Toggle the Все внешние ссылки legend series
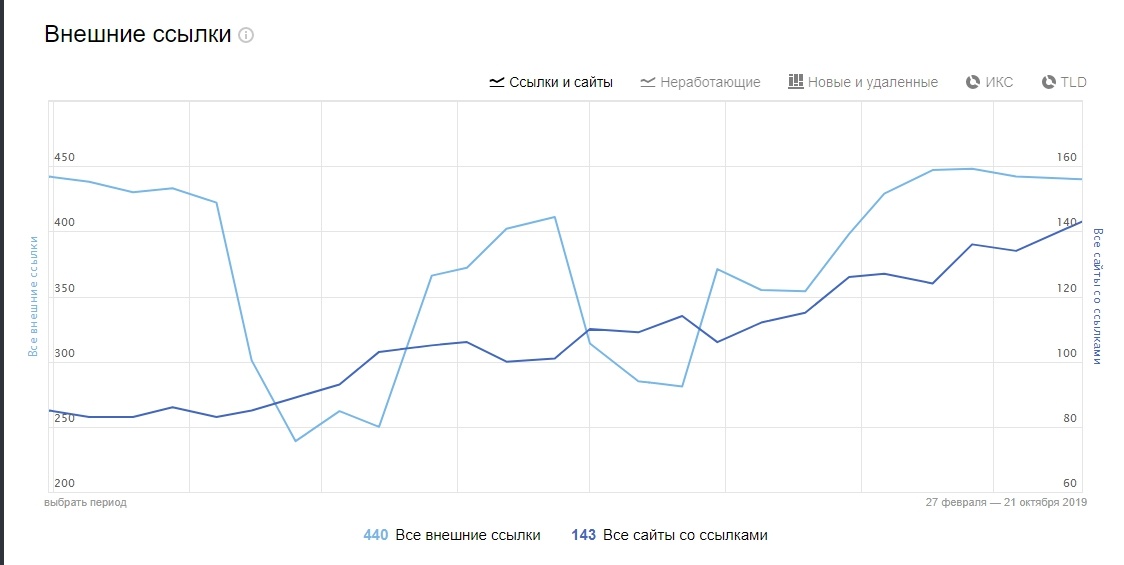Viewport: 1124px width, 565px height. click(468, 535)
